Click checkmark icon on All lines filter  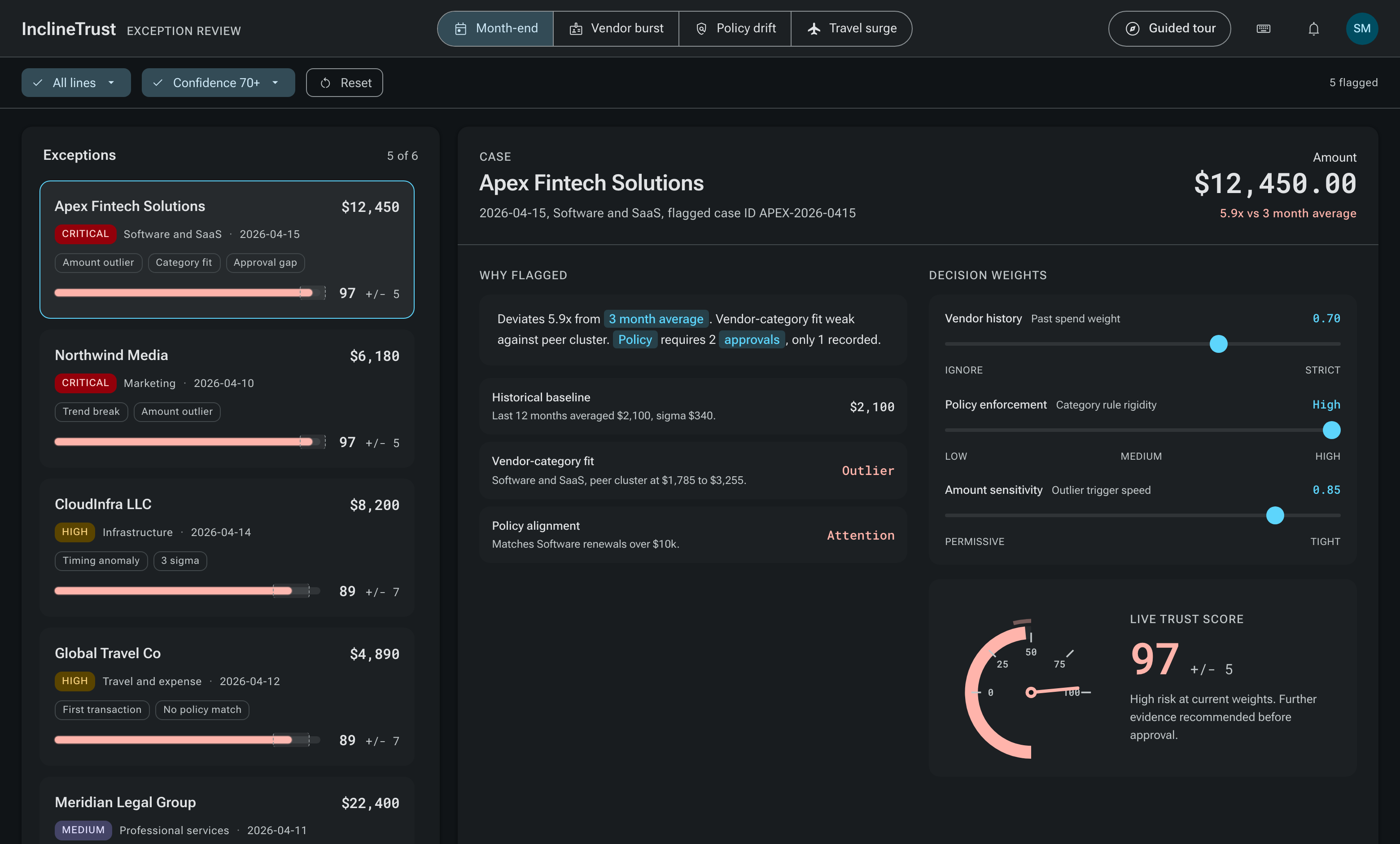(38, 83)
